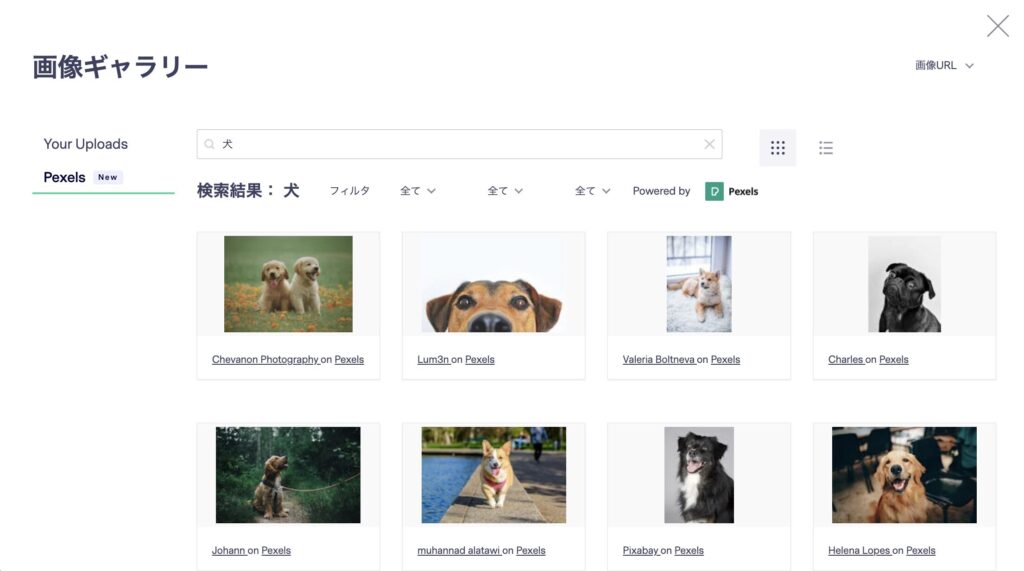
Task: Switch to list view layout
Action: click(x=826, y=148)
